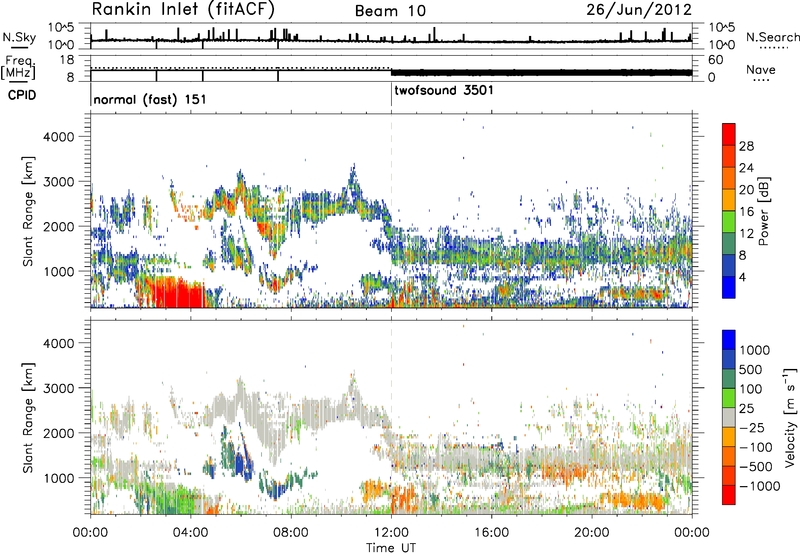The image size is (800, 554).
Task: Click the 'Nave' legend label
Action: (761, 70)
